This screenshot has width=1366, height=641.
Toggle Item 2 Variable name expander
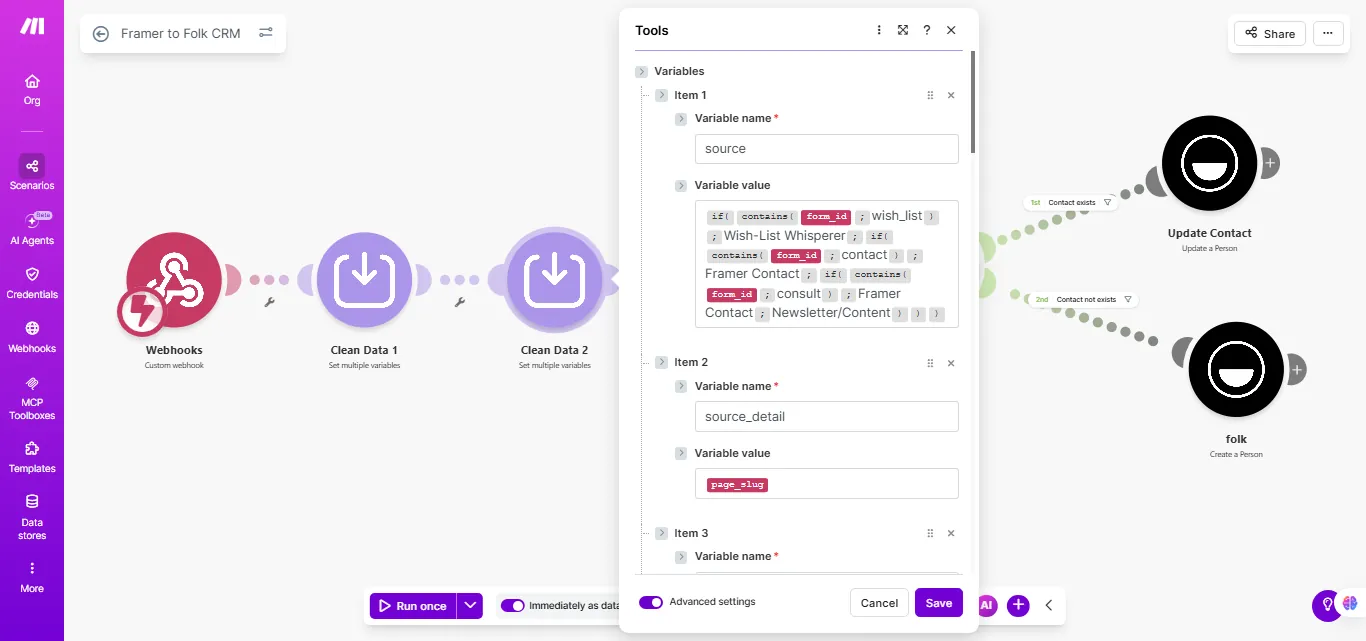tap(681, 387)
